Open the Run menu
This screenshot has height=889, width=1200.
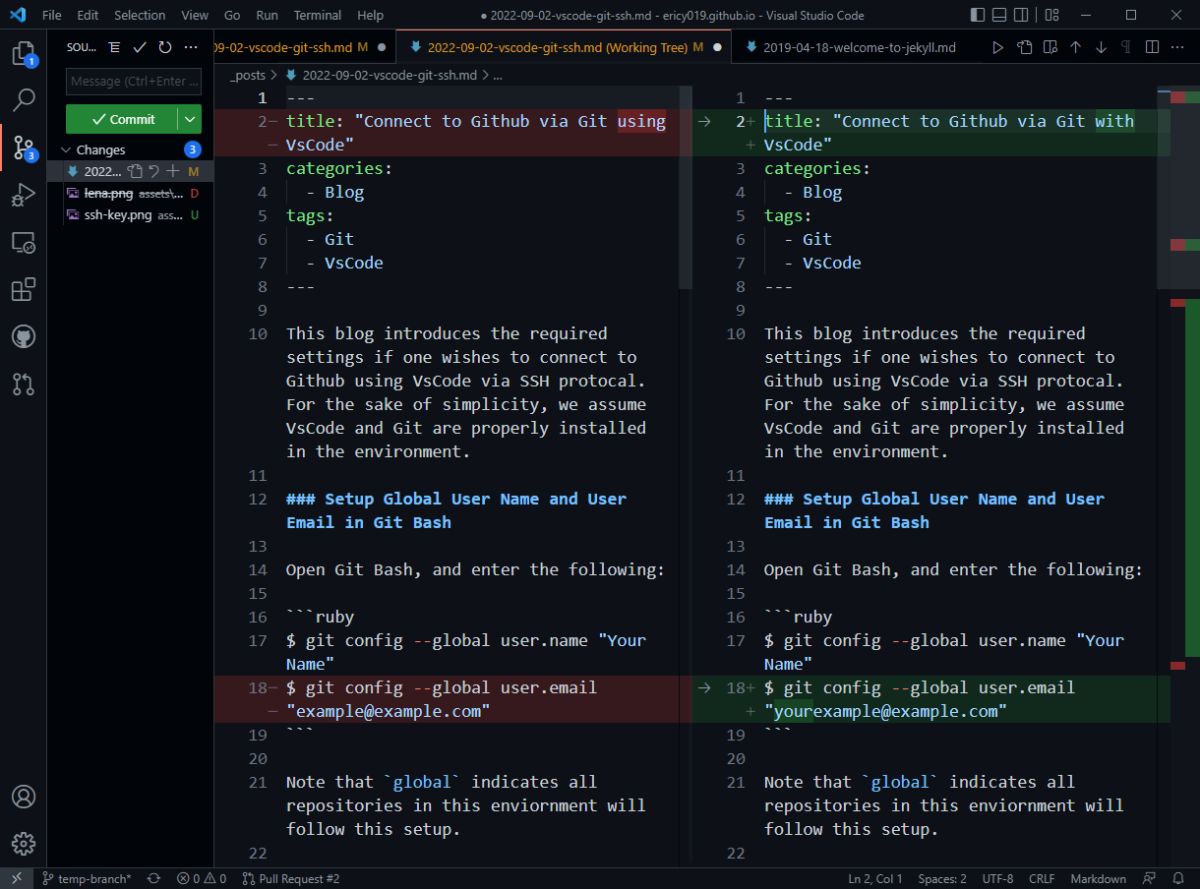click(x=267, y=15)
